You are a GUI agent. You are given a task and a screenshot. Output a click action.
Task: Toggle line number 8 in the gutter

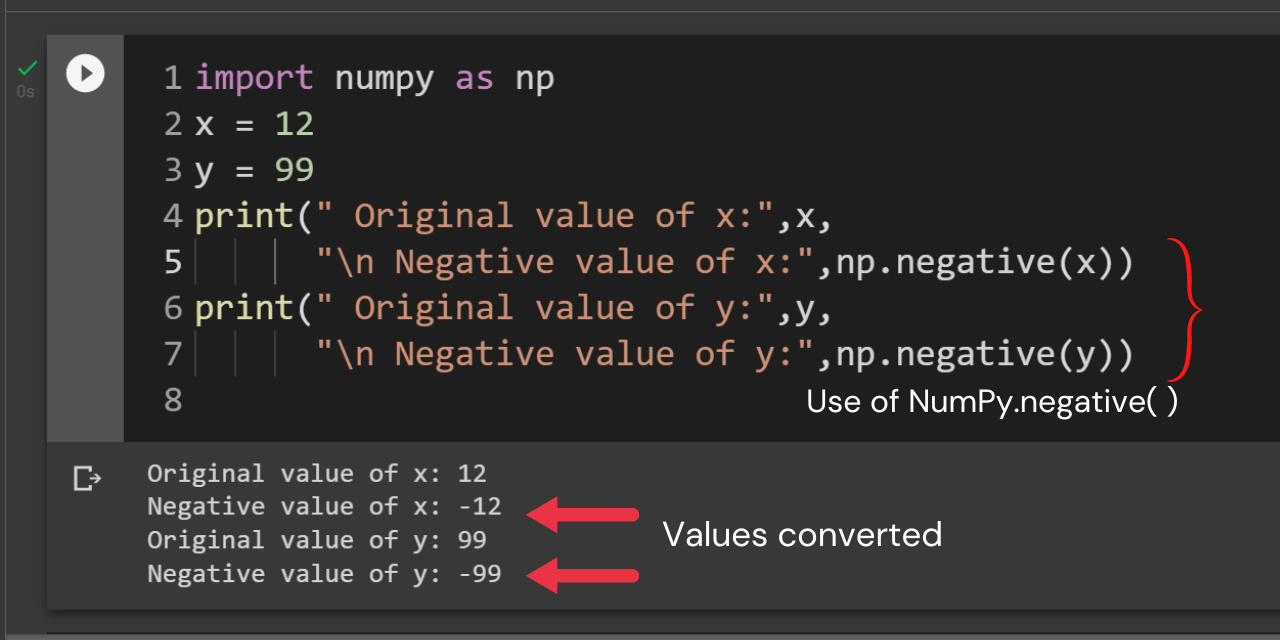[x=171, y=399]
